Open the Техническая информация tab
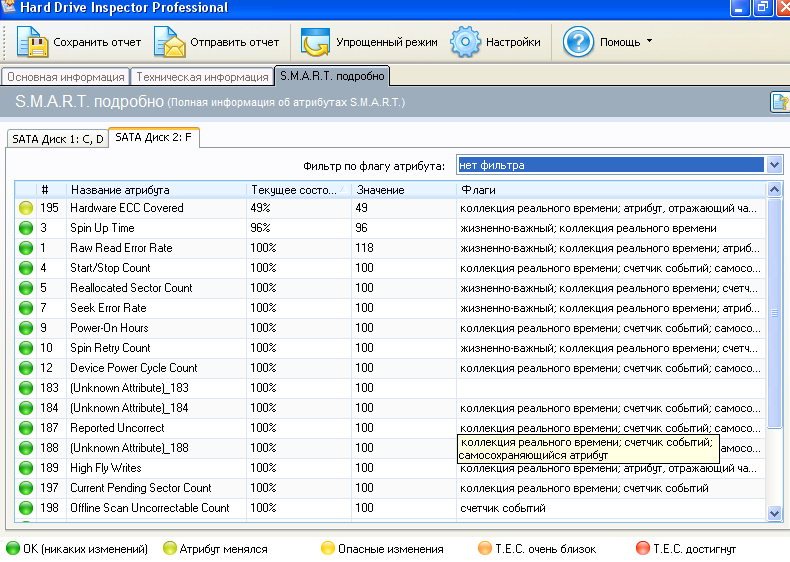 point(201,76)
